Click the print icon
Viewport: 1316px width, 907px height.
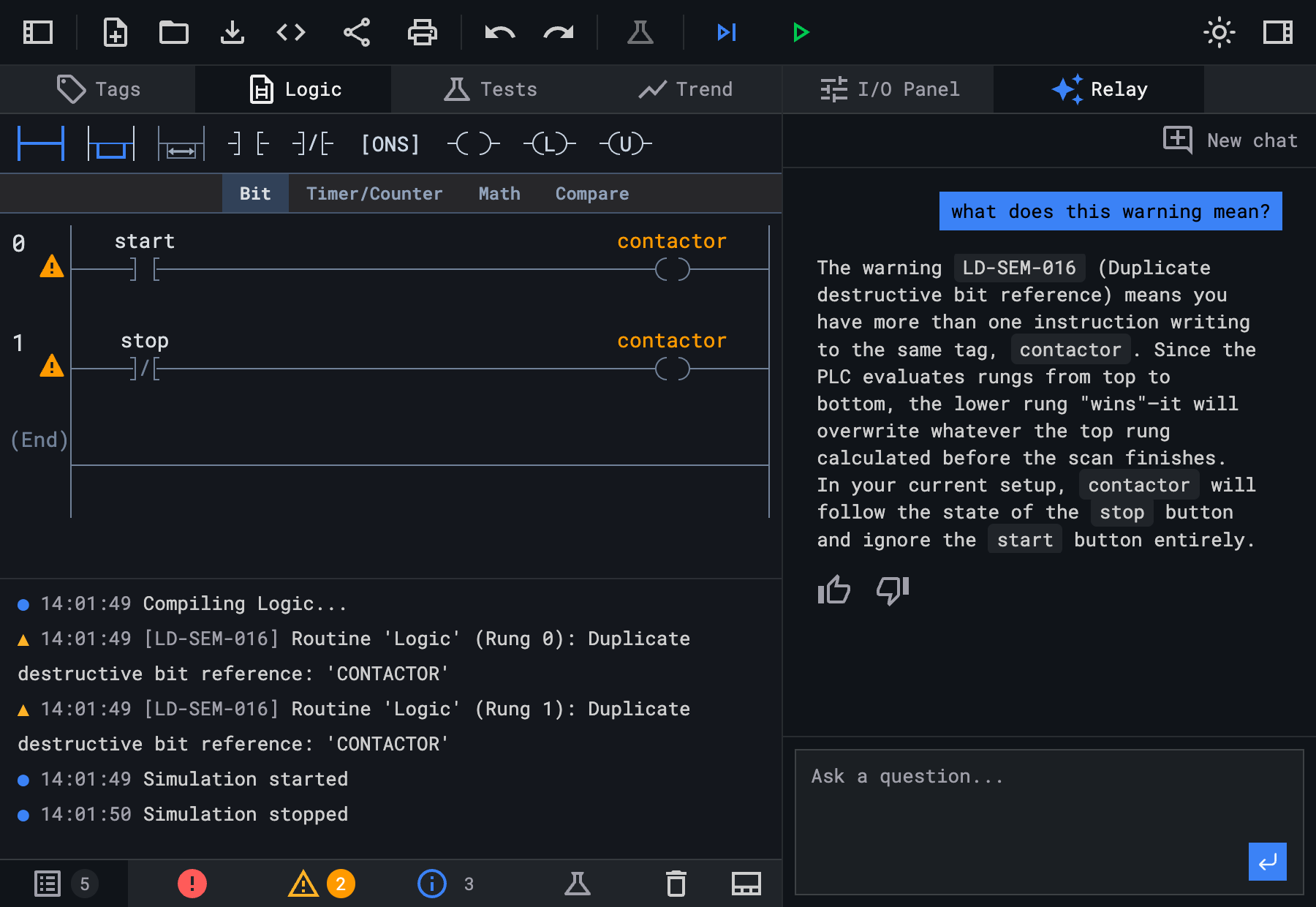coord(423,32)
